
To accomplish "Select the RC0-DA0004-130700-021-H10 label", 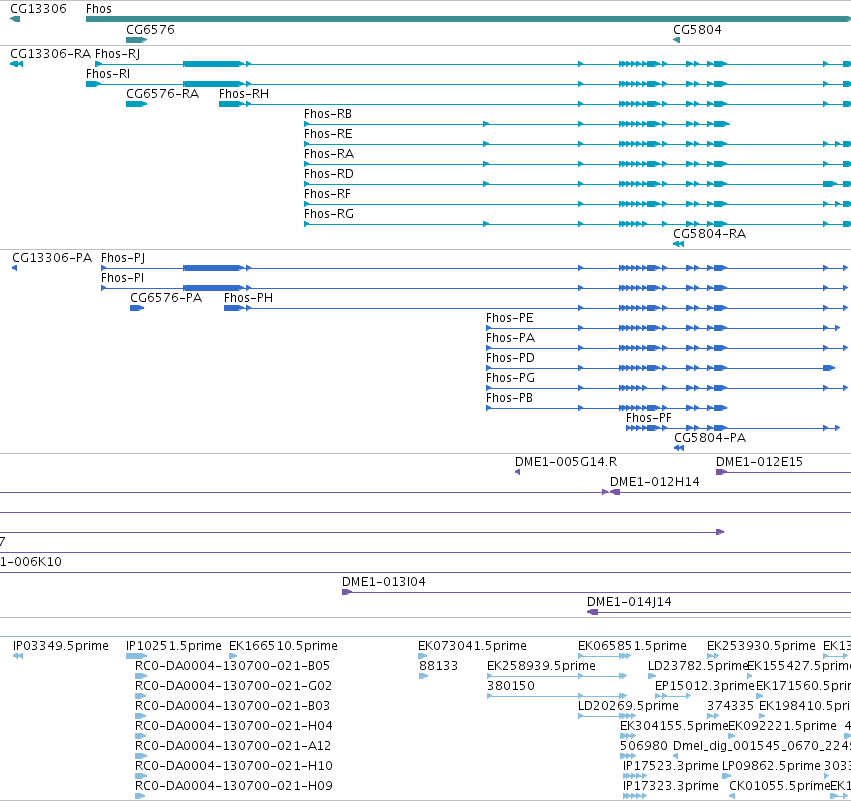I will pyautogui.click(x=233, y=766).
